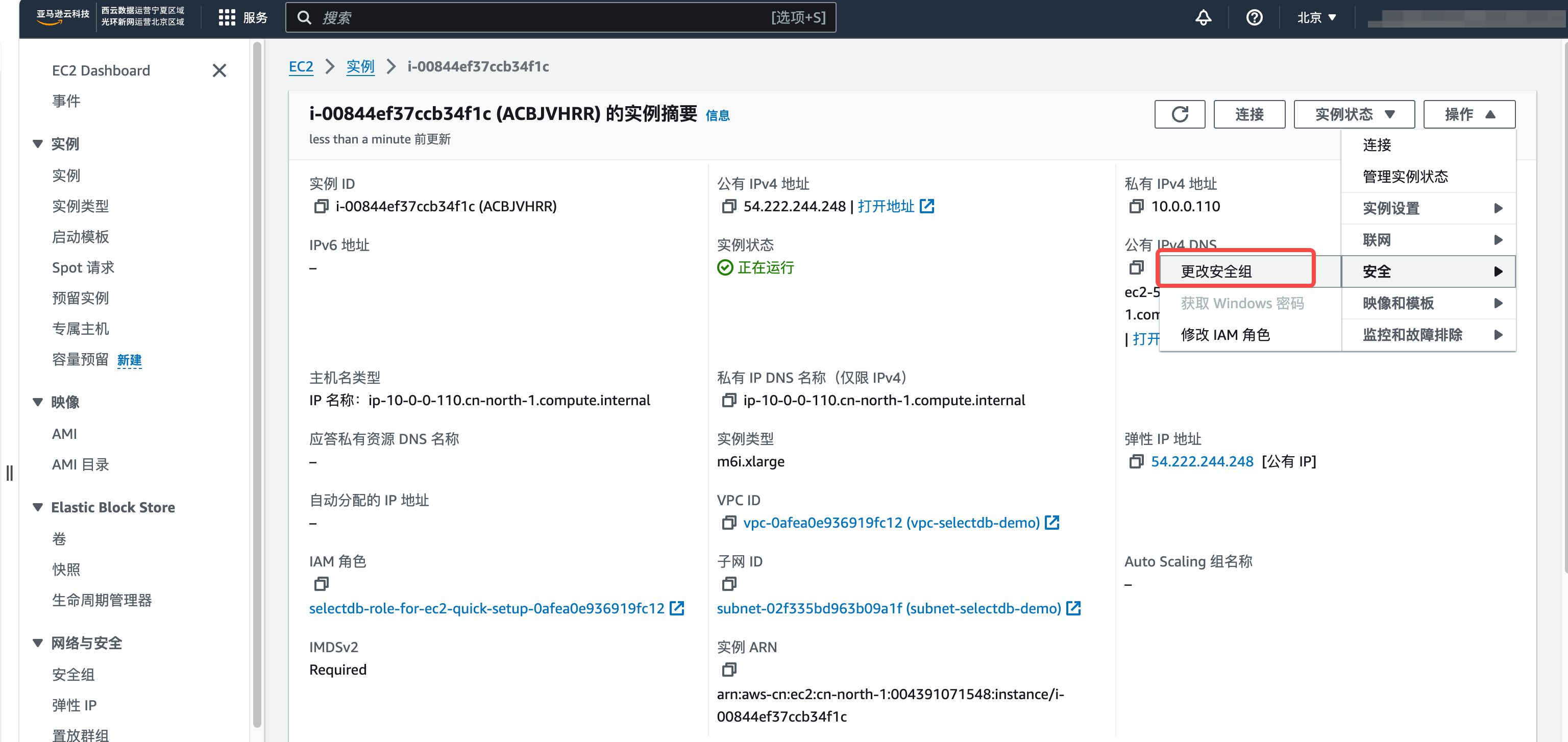Copy the IAM role name
Screen dimensions: 1568x742
click(321, 584)
